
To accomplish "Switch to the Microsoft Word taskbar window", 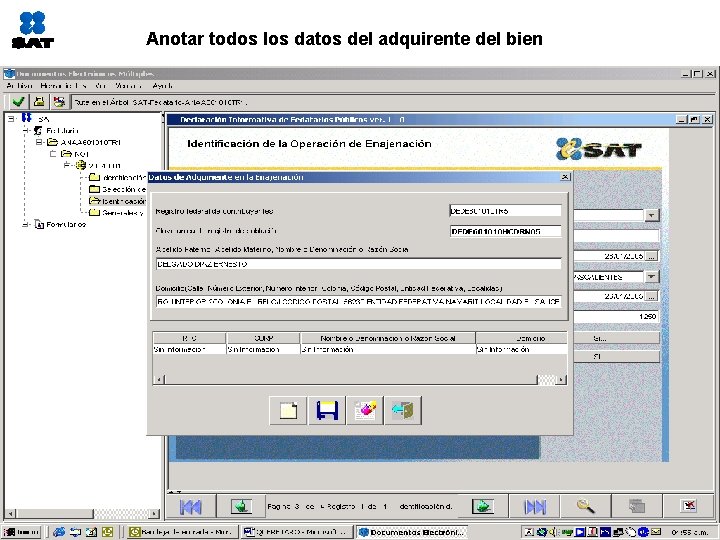I will pyautogui.click(x=296, y=532).
